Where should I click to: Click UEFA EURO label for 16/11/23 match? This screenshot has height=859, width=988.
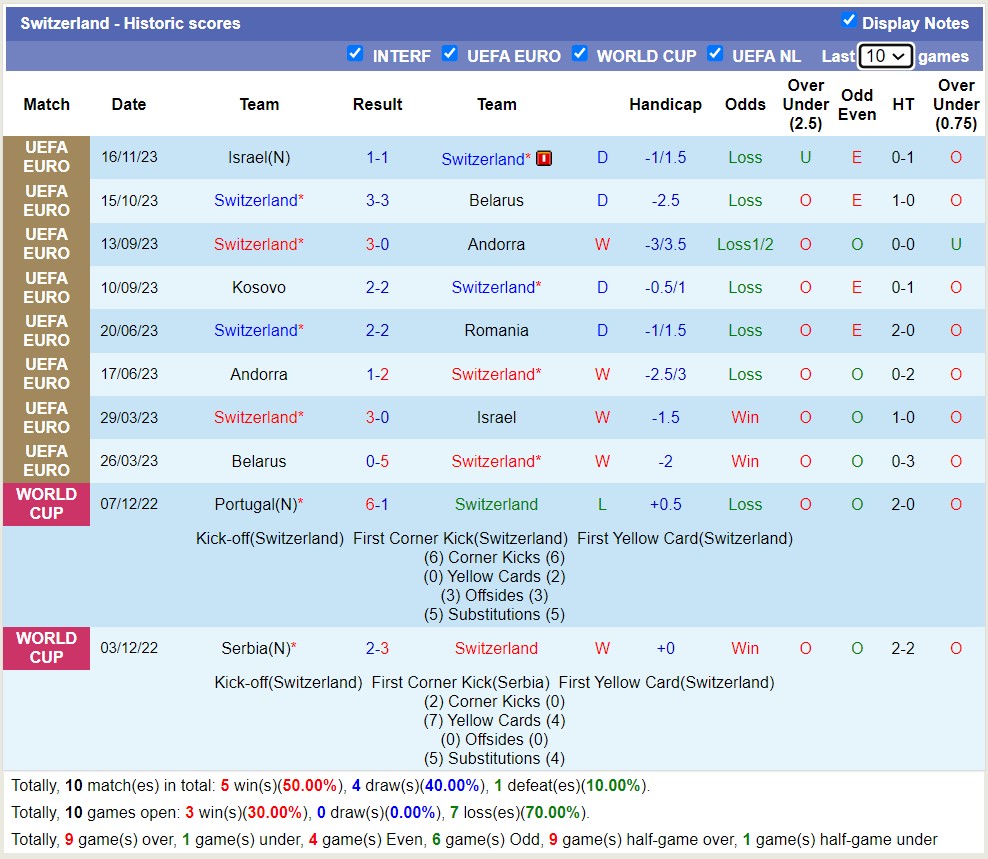(46, 157)
